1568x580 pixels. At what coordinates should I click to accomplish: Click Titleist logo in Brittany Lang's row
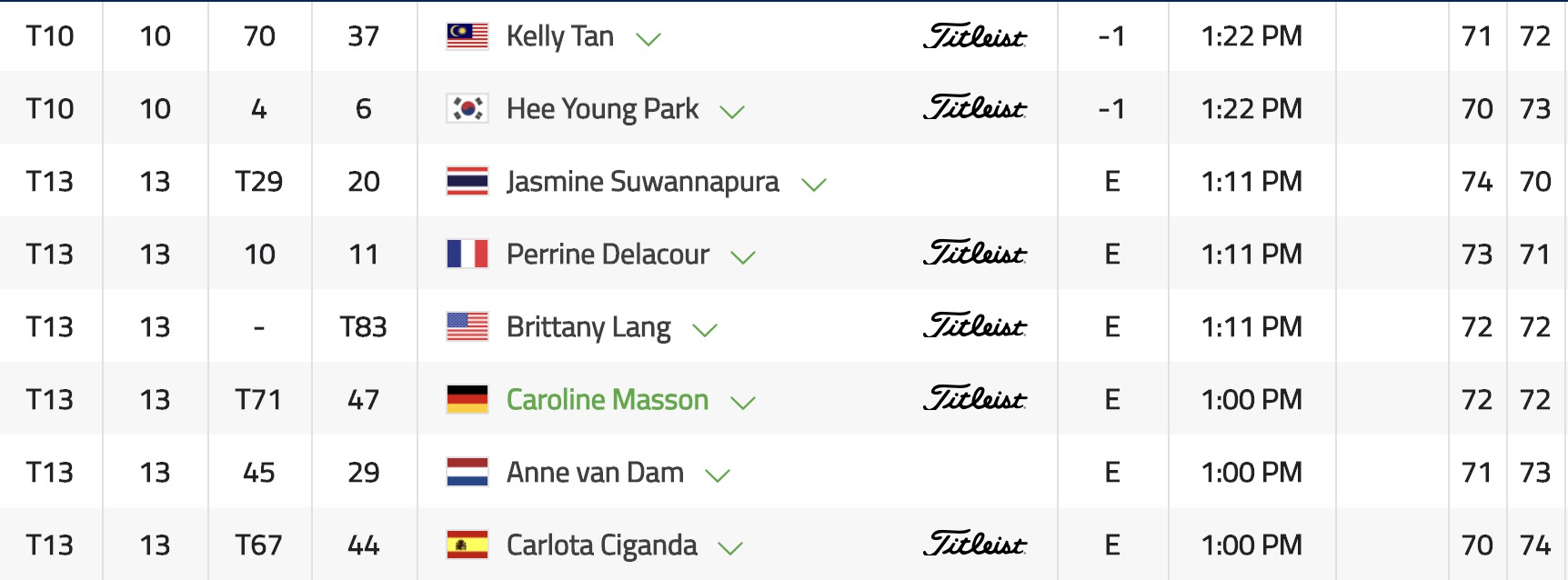[x=974, y=326]
